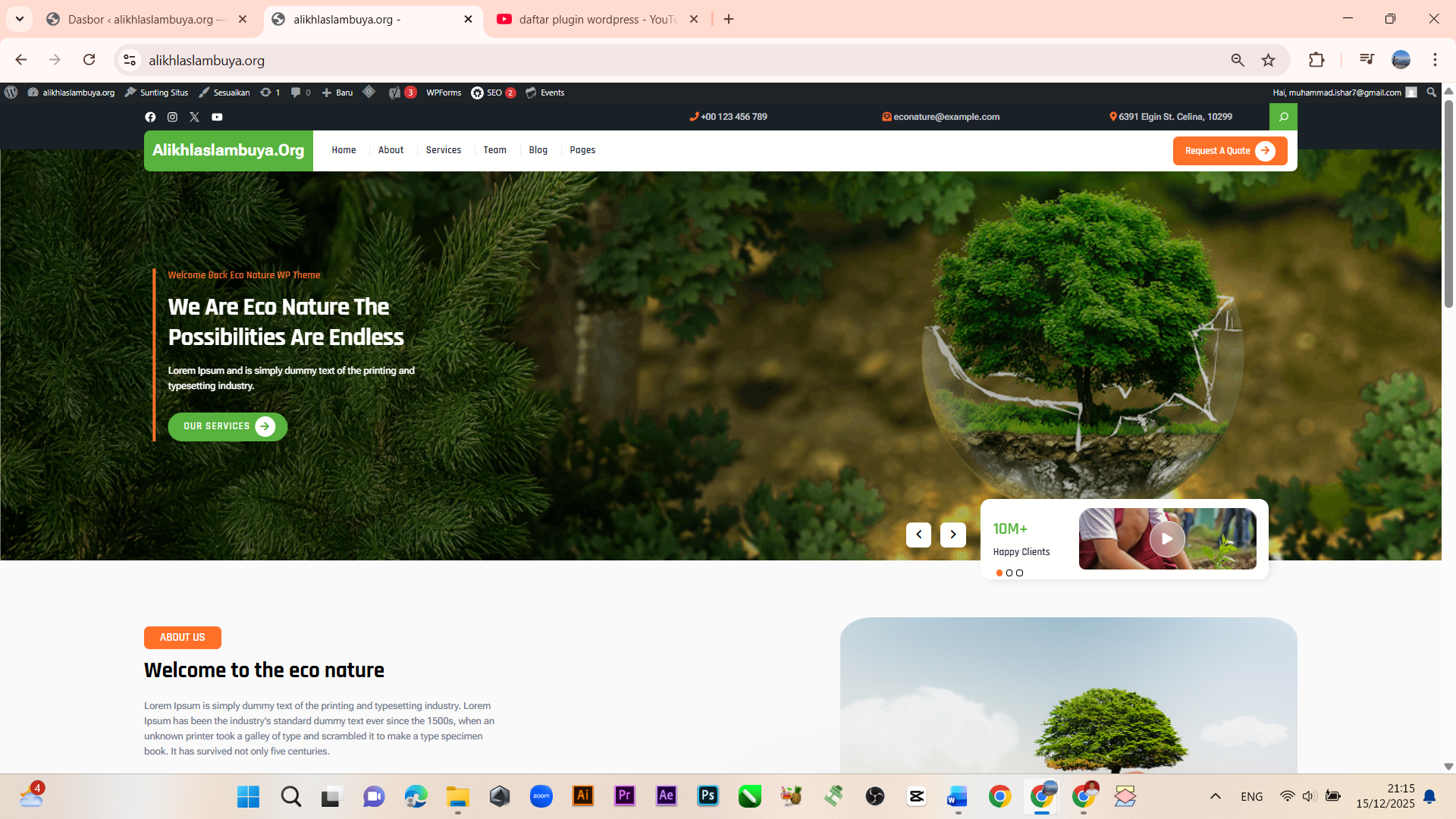
Task: Open the Instagram social icon
Action: (172, 117)
